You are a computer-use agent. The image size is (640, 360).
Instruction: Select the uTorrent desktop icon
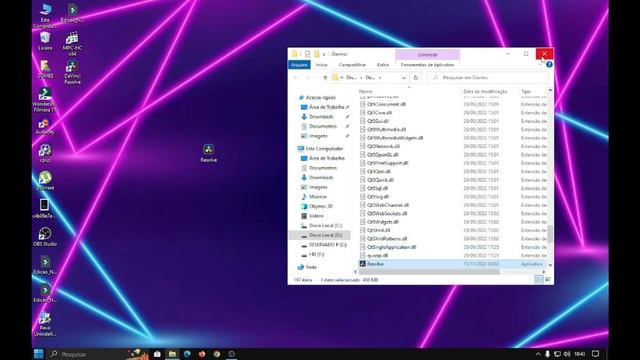(45, 181)
